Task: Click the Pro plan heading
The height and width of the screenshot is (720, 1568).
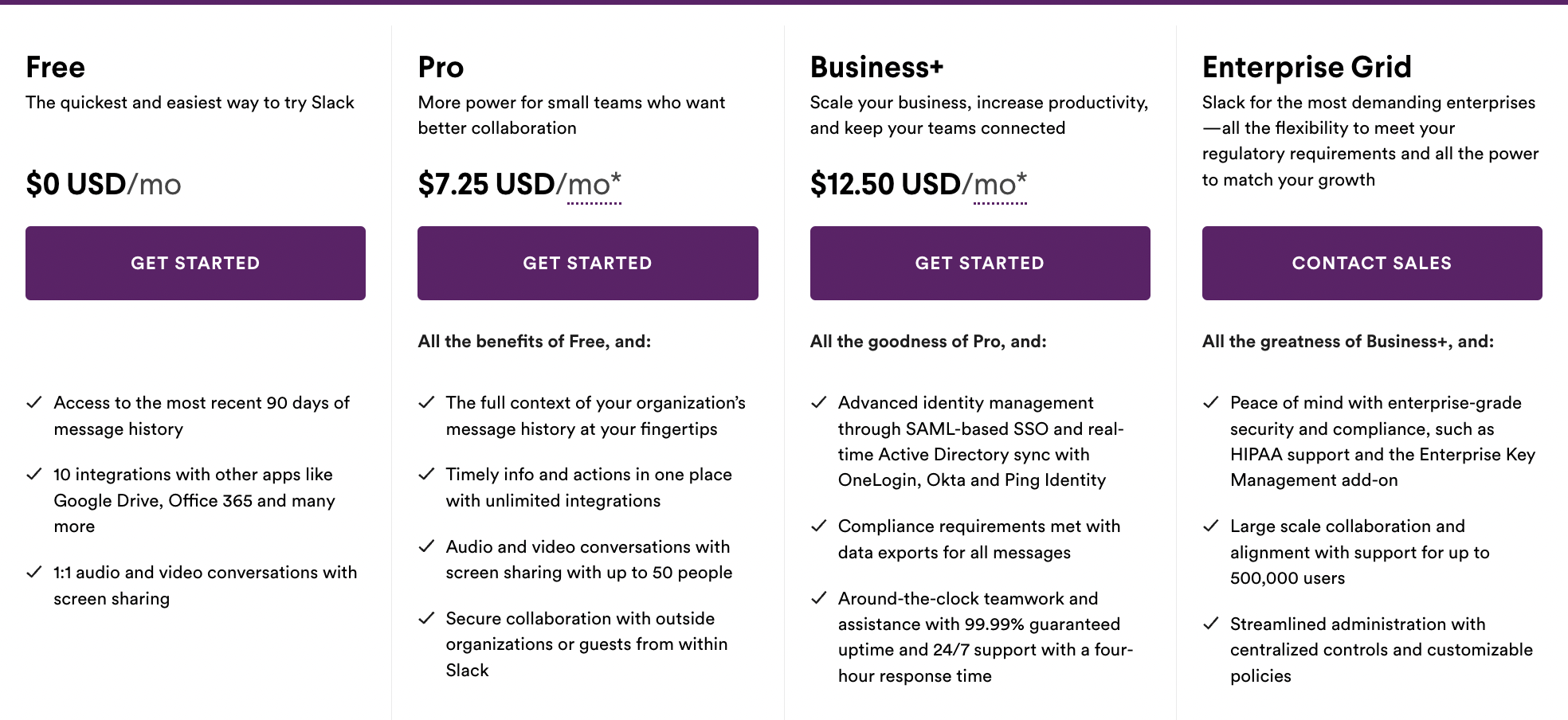Action: 441,67
